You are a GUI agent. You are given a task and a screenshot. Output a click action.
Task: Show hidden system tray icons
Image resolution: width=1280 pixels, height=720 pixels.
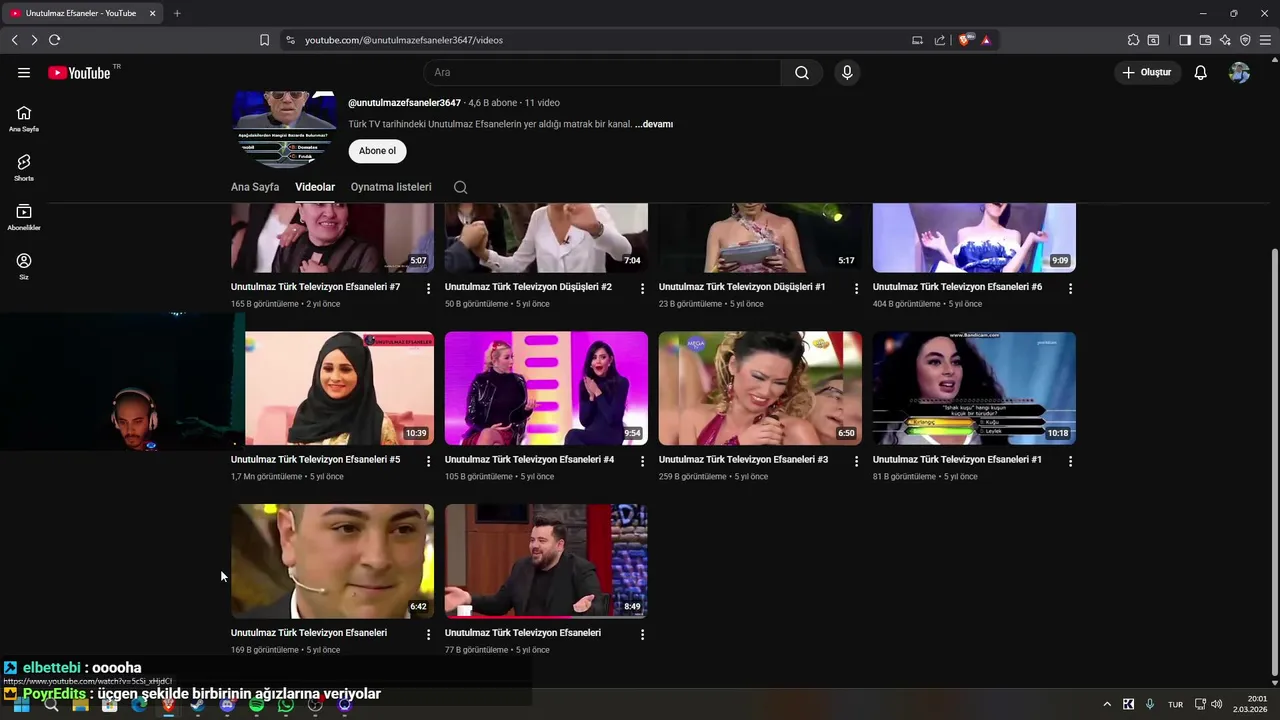1106,704
